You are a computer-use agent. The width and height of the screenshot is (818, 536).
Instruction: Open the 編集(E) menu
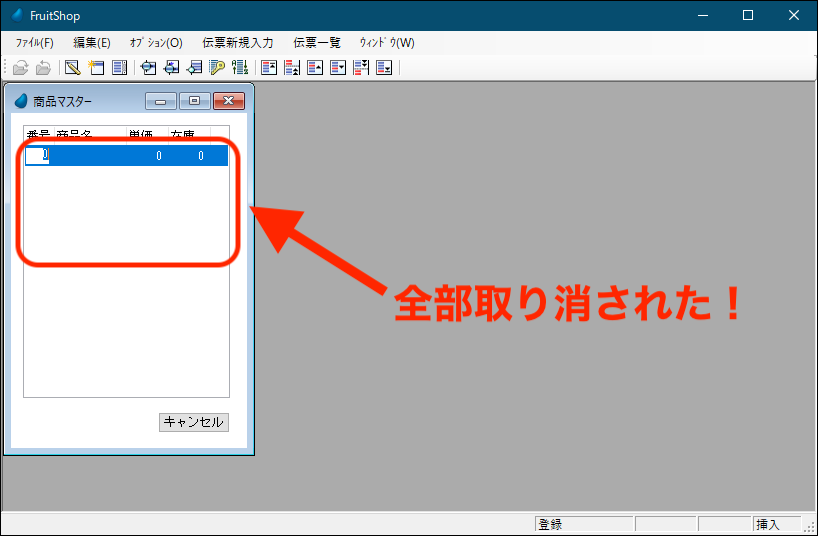click(92, 43)
